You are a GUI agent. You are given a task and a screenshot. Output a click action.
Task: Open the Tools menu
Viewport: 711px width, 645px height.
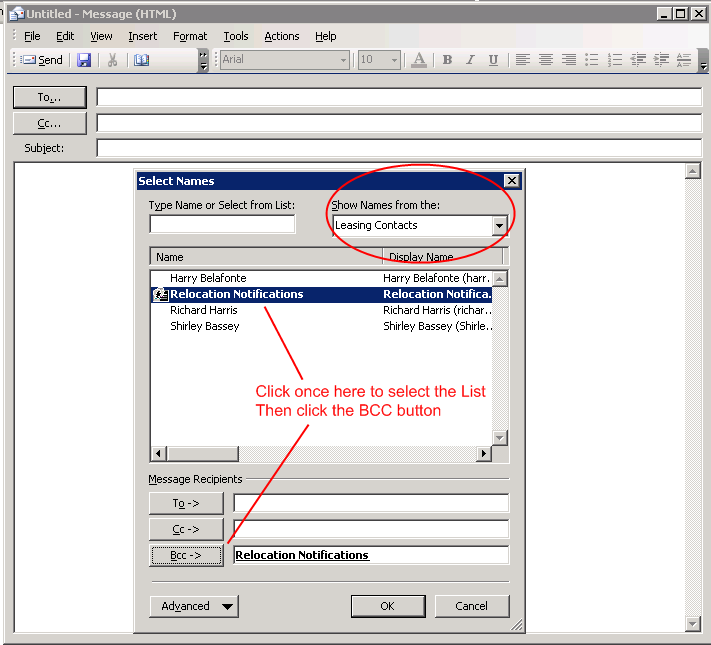pyautogui.click(x=236, y=36)
